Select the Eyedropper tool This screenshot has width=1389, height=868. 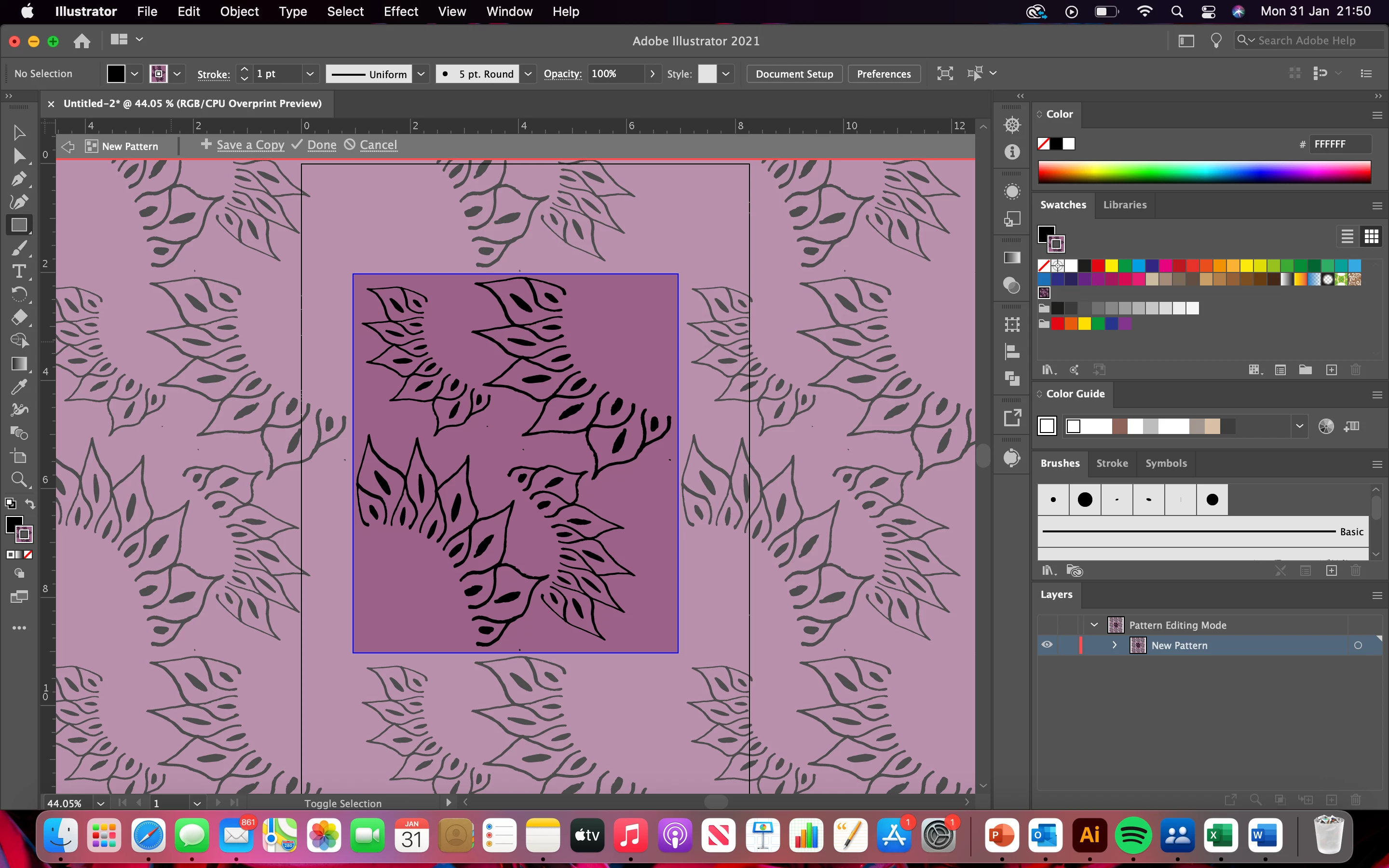[x=18, y=387]
